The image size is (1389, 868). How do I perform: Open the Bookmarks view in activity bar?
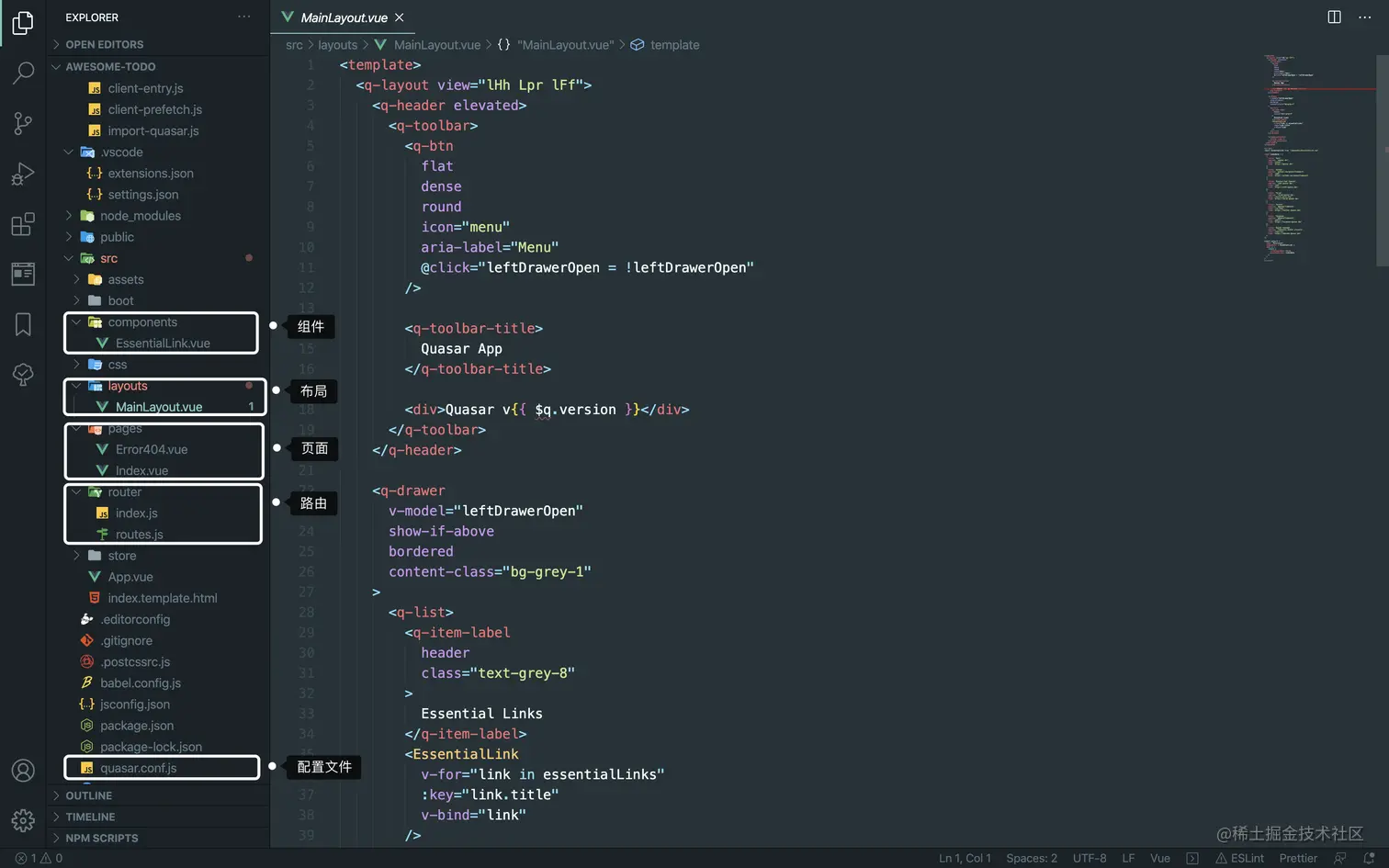[x=23, y=324]
